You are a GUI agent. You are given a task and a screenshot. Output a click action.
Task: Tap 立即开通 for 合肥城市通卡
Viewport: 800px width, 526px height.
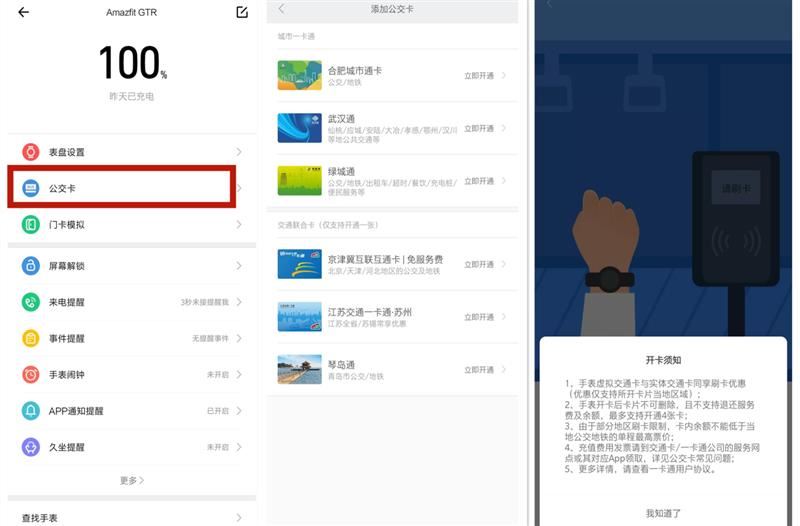479,76
